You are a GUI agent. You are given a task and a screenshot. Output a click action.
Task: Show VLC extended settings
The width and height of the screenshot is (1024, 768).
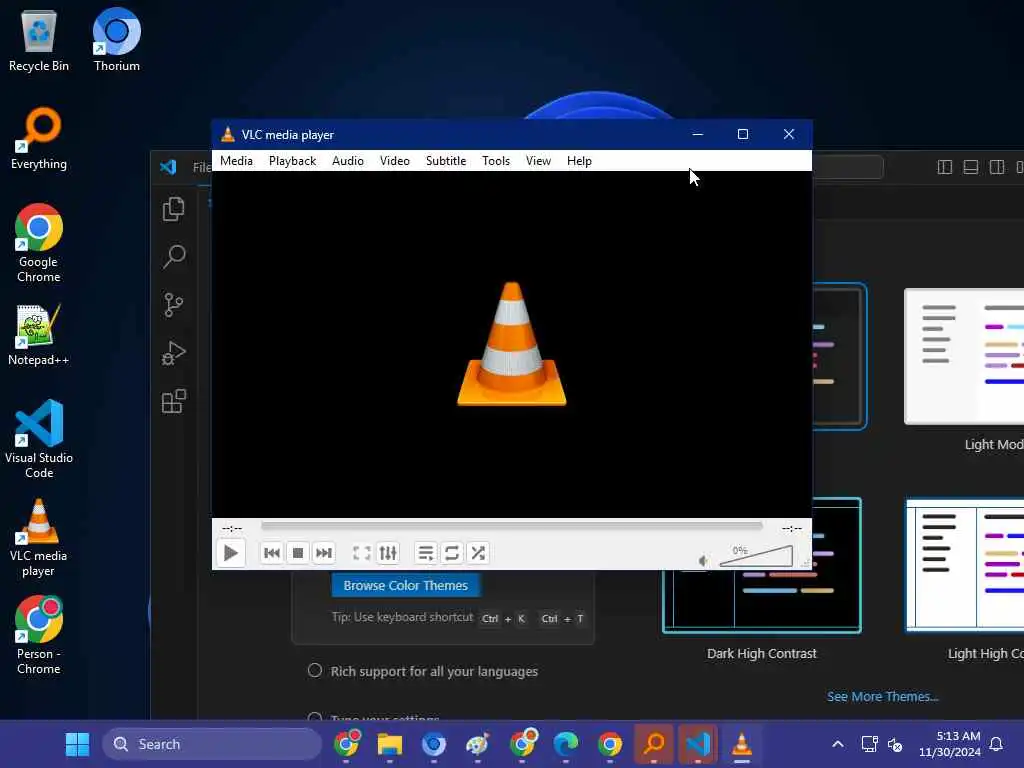[x=388, y=553]
